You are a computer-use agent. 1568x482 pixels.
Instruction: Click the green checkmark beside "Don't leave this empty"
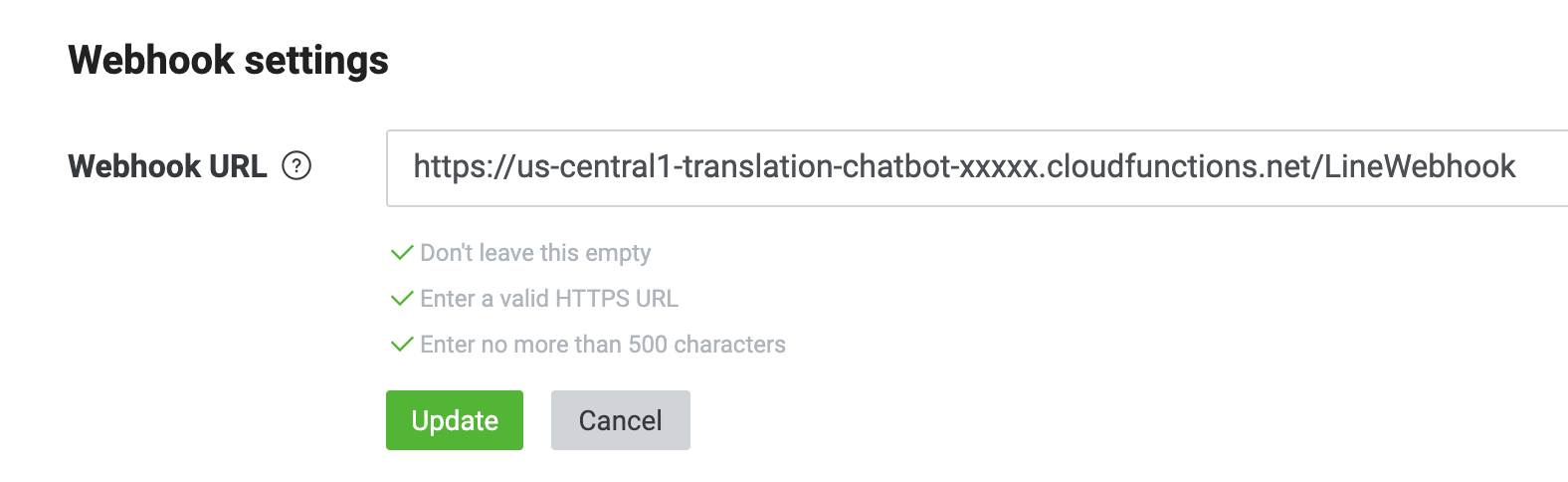(x=402, y=253)
